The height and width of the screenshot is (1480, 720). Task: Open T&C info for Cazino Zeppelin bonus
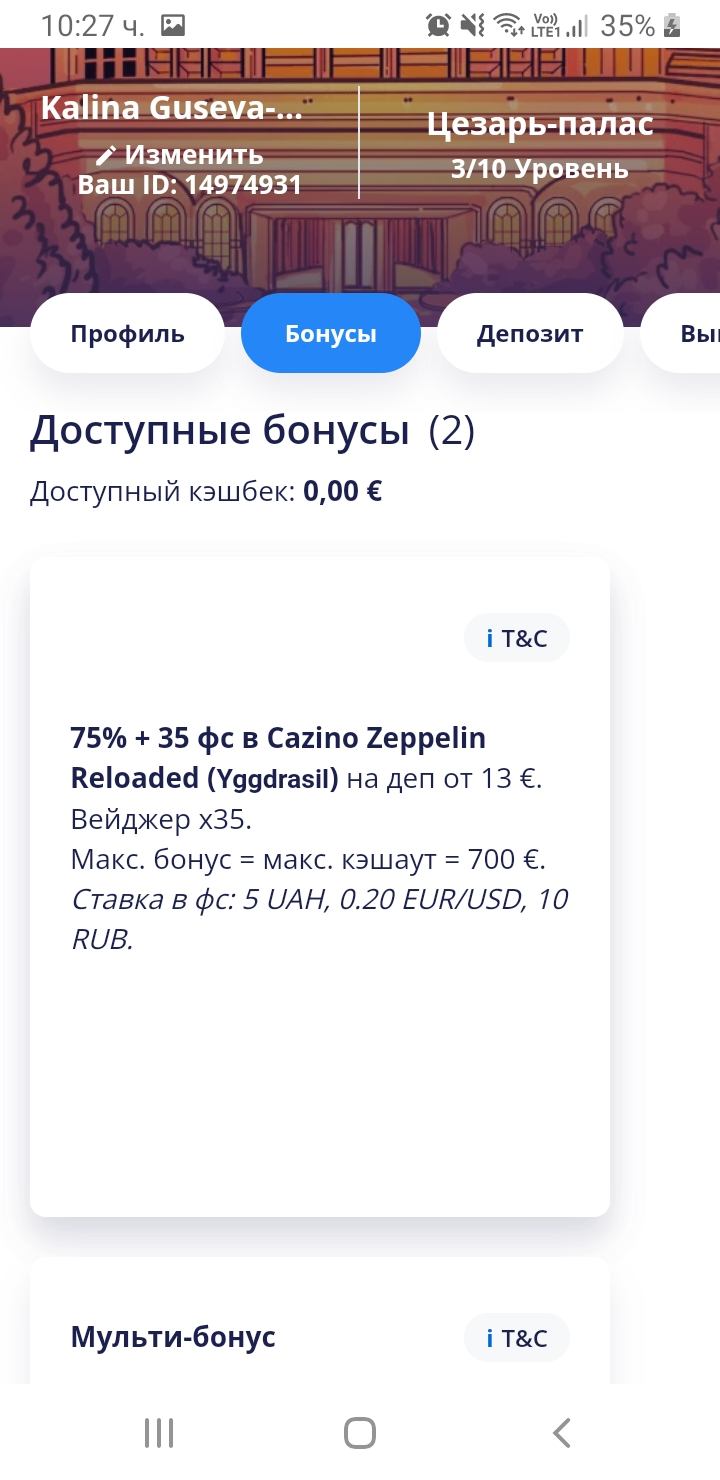point(516,638)
